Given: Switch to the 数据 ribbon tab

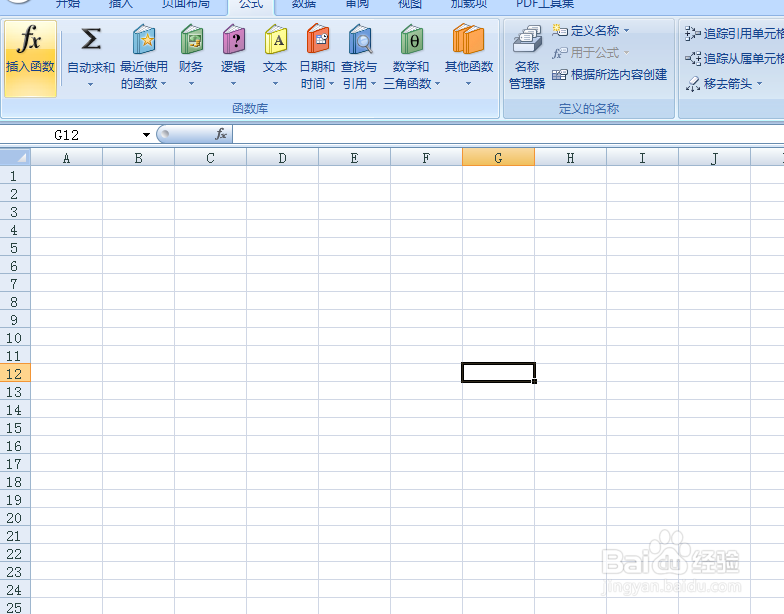Looking at the screenshot, I should (304, 4).
